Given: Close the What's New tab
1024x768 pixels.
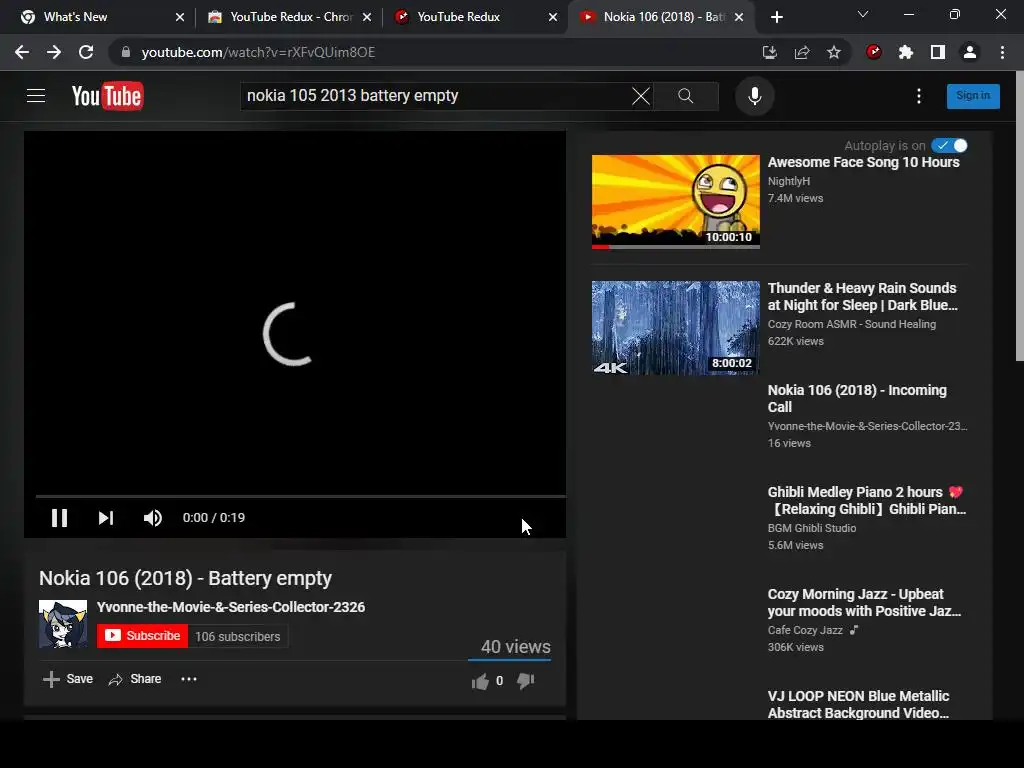Looking at the screenshot, I should point(180,17).
